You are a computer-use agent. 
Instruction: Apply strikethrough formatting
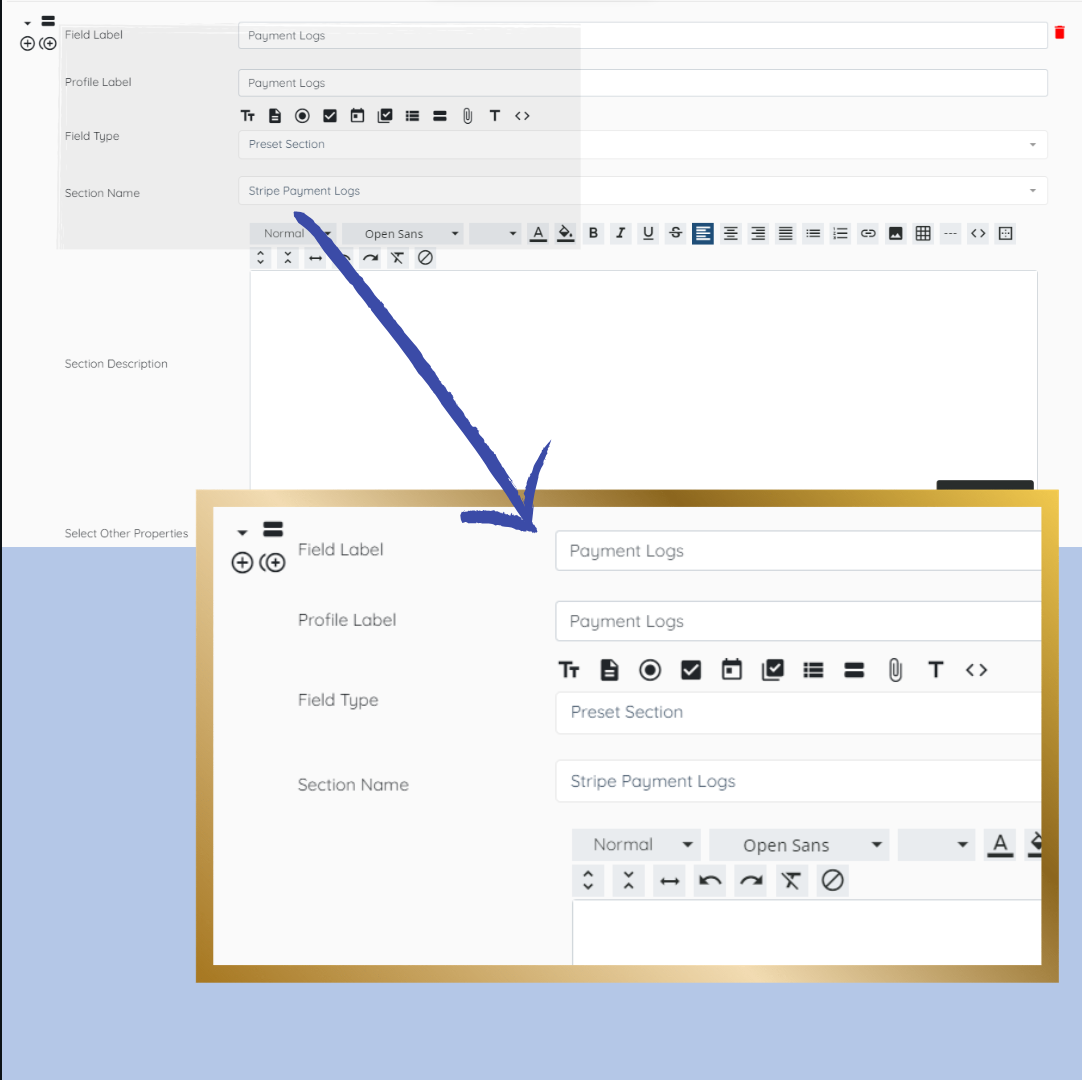pos(676,233)
